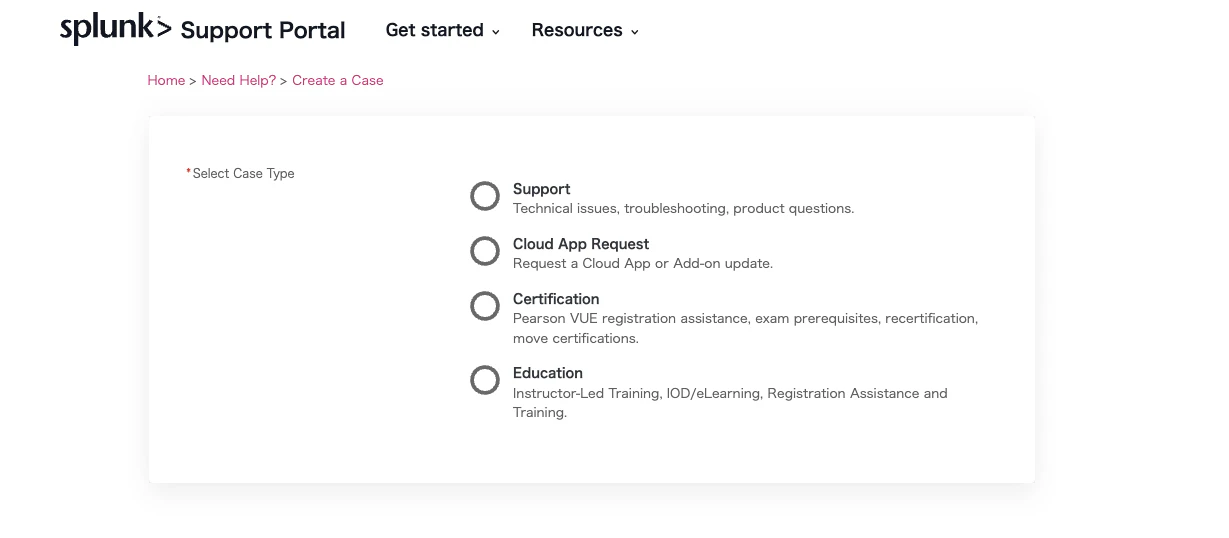Click the Support option label
The height and width of the screenshot is (538, 1229).
point(541,189)
